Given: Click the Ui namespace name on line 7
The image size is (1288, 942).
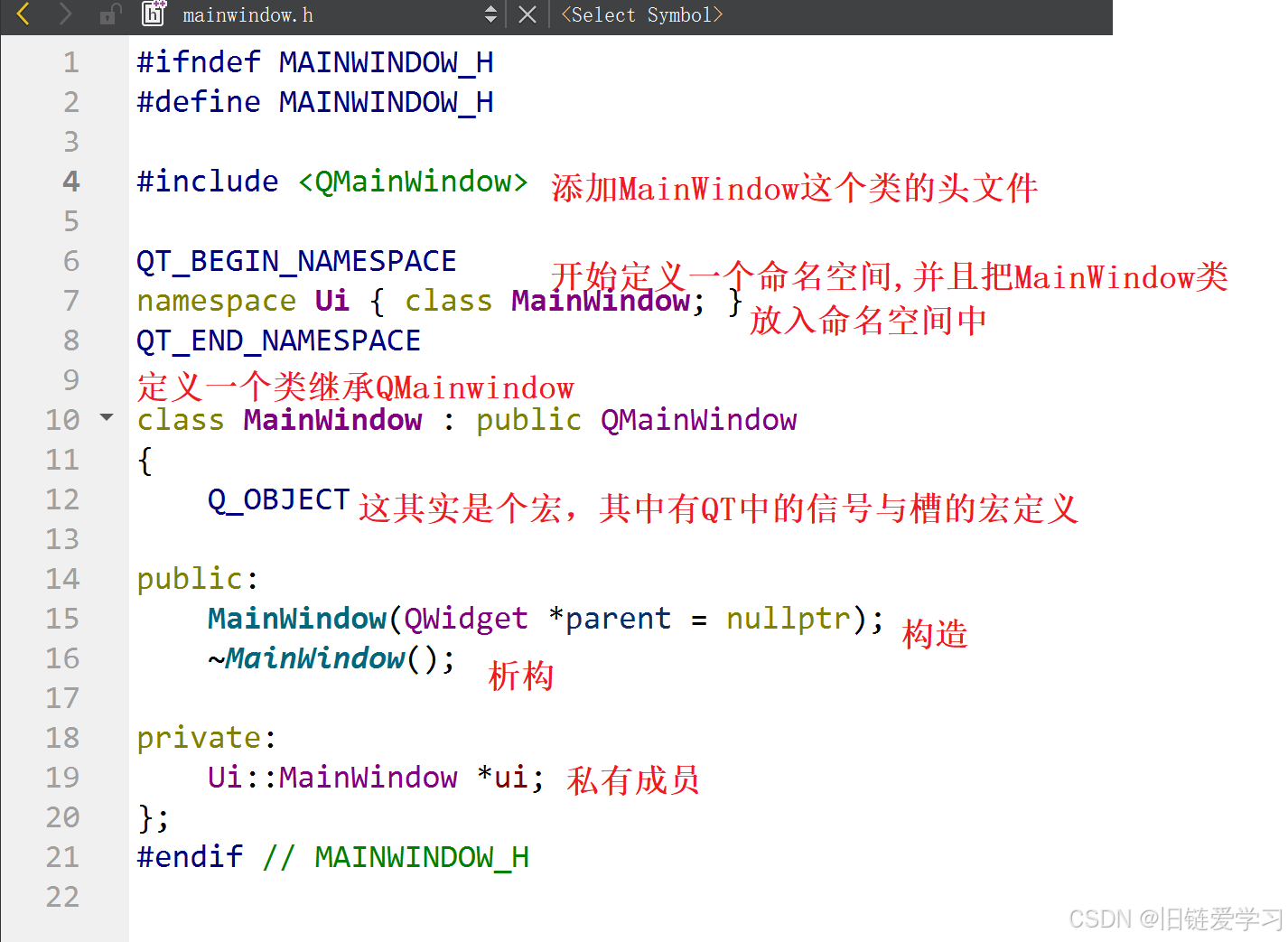Looking at the screenshot, I should click(331, 301).
